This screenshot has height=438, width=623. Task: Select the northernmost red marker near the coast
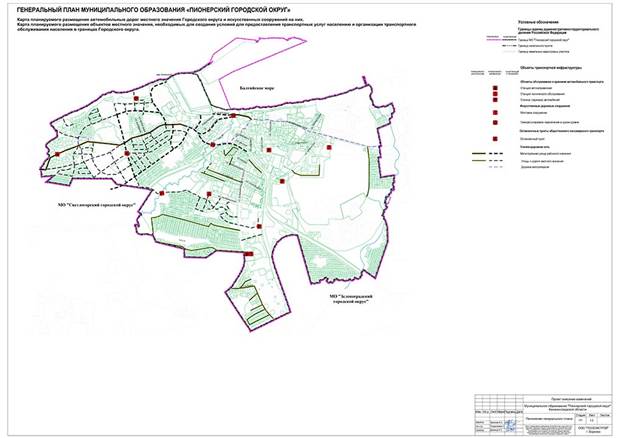coord(136,98)
